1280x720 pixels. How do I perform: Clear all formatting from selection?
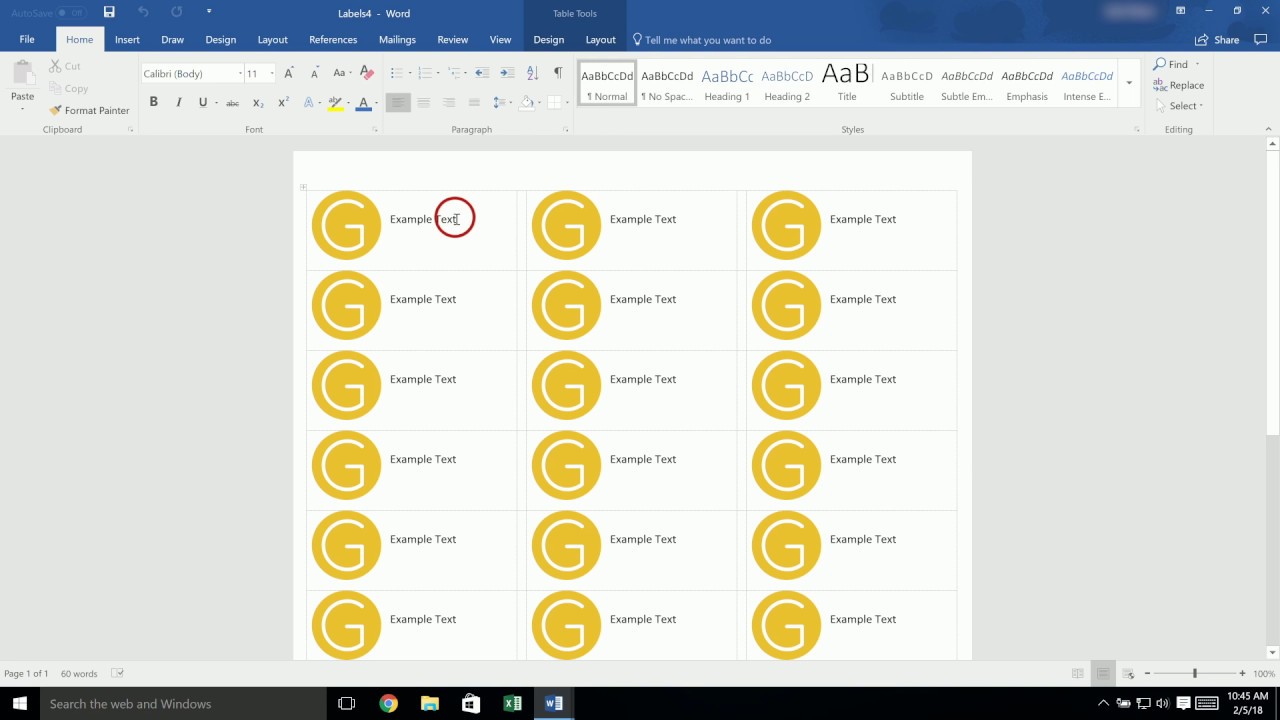coord(366,73)
